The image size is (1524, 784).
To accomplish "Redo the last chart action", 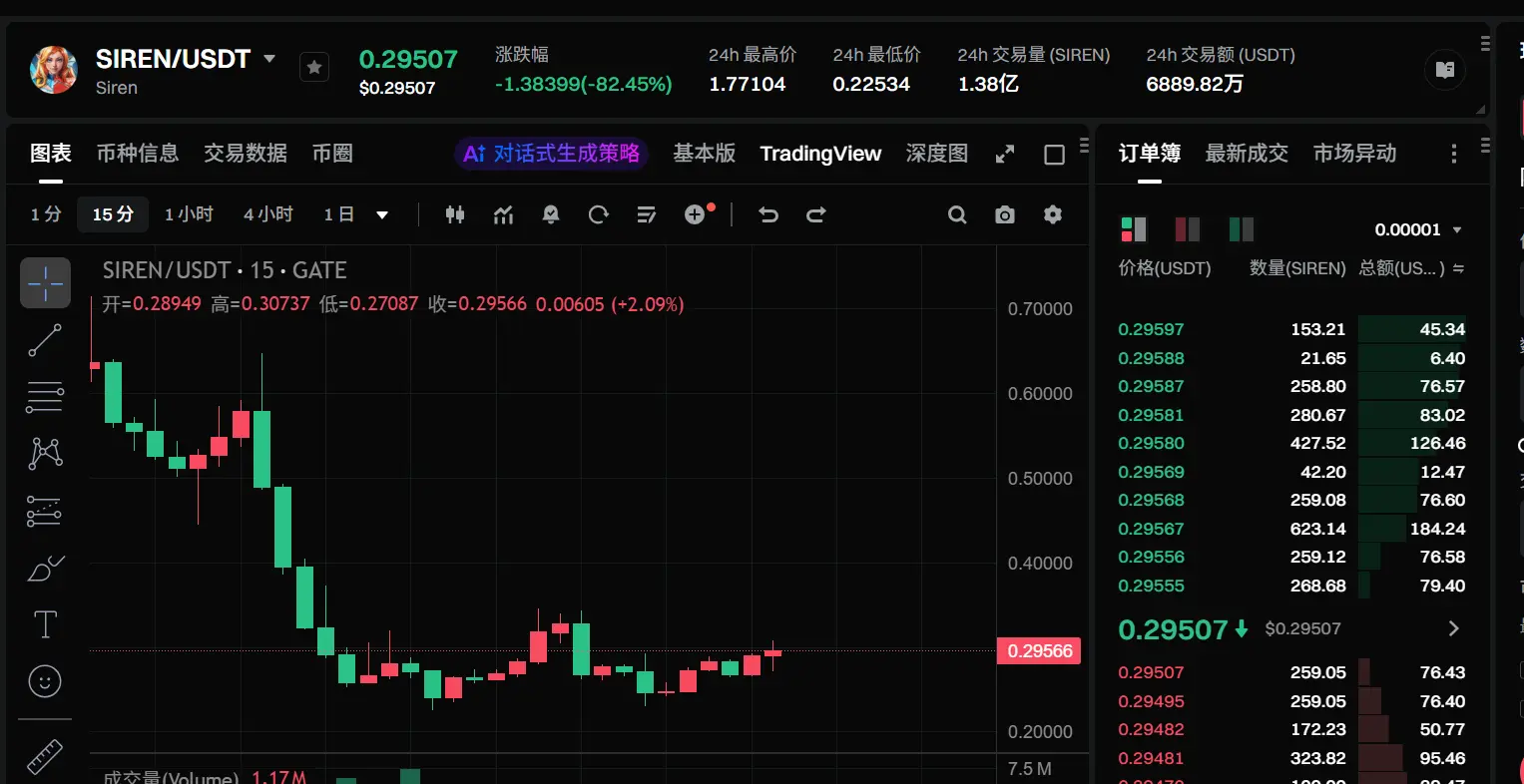I will click(816, 214).
